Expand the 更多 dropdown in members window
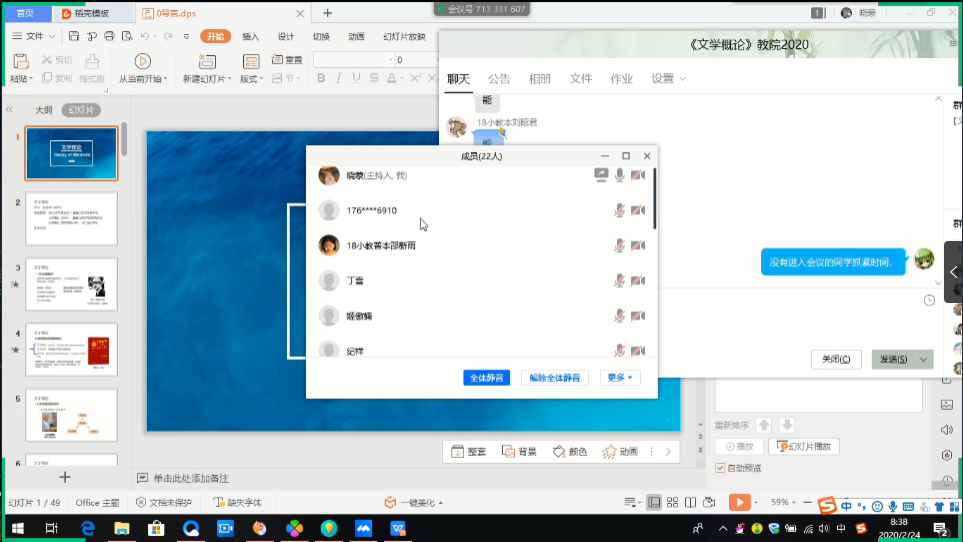The width and height of the screenshot is (963, 542). tap(620, 378)
